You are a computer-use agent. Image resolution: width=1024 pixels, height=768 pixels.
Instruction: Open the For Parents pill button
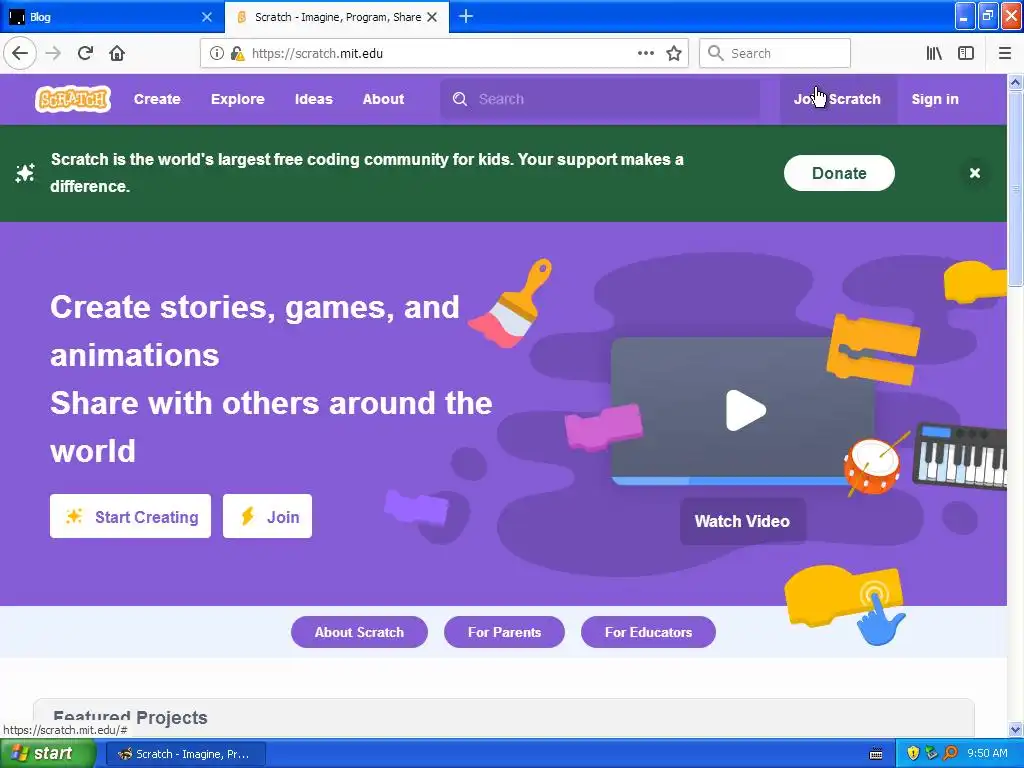click(504, 632)
